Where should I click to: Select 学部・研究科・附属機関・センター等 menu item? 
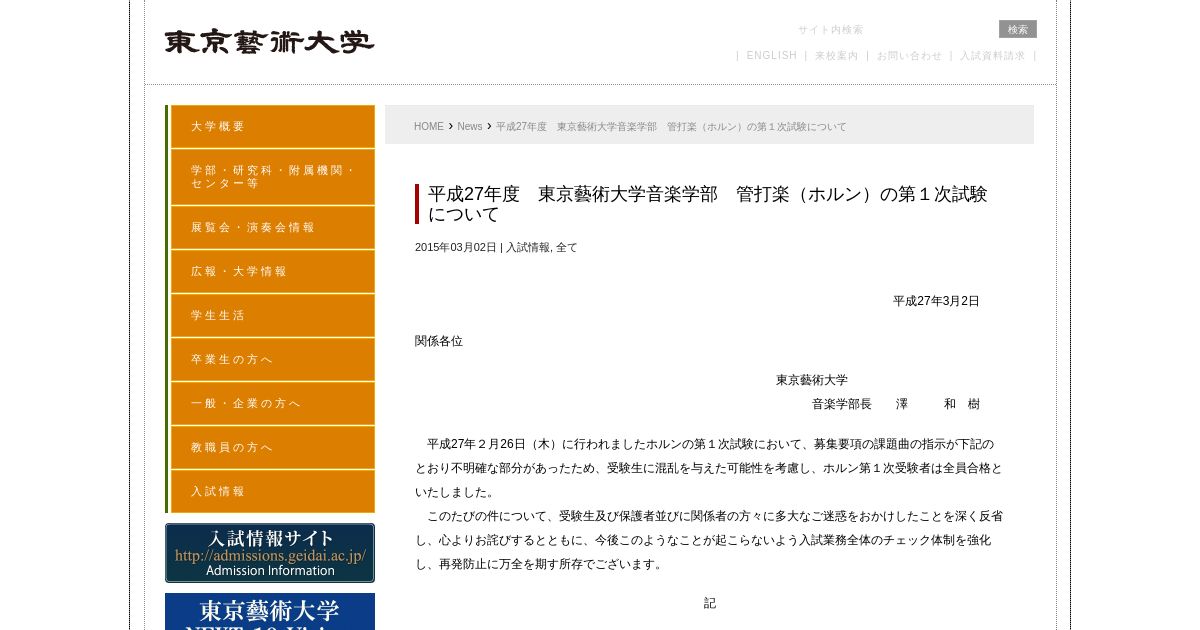pos(272,177)
